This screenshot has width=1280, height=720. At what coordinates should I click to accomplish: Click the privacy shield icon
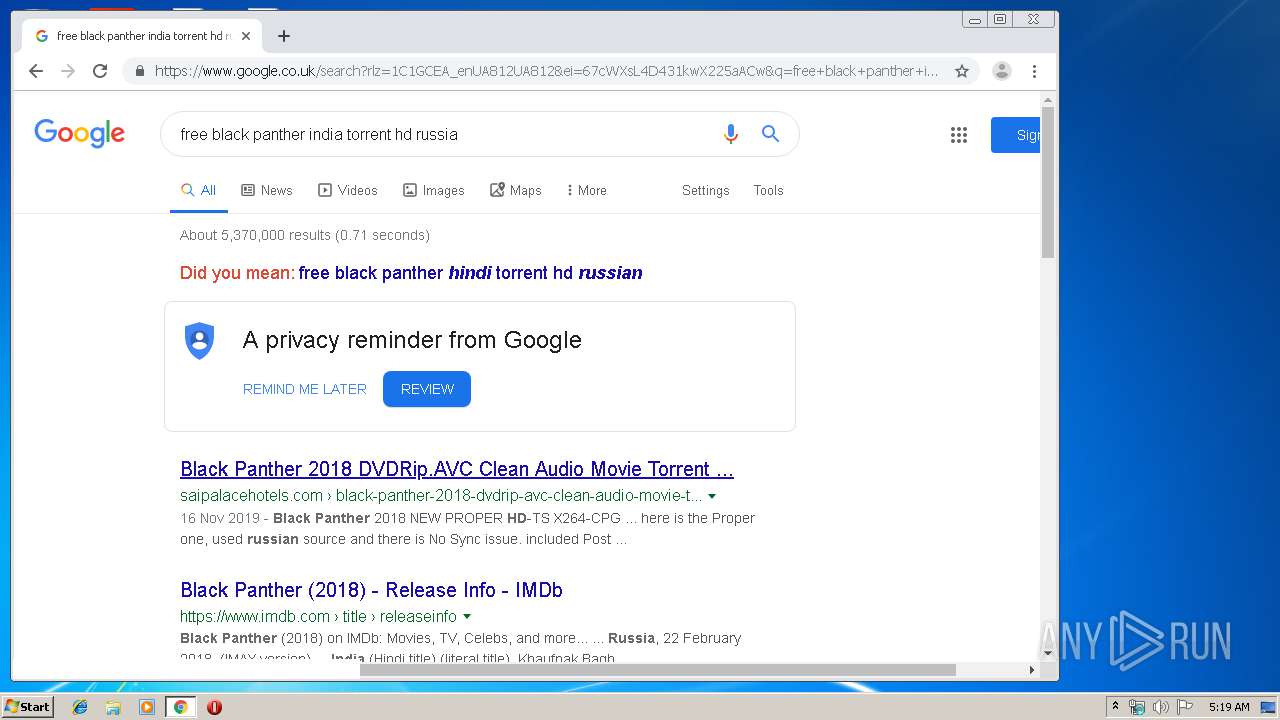tap(200, 340)
